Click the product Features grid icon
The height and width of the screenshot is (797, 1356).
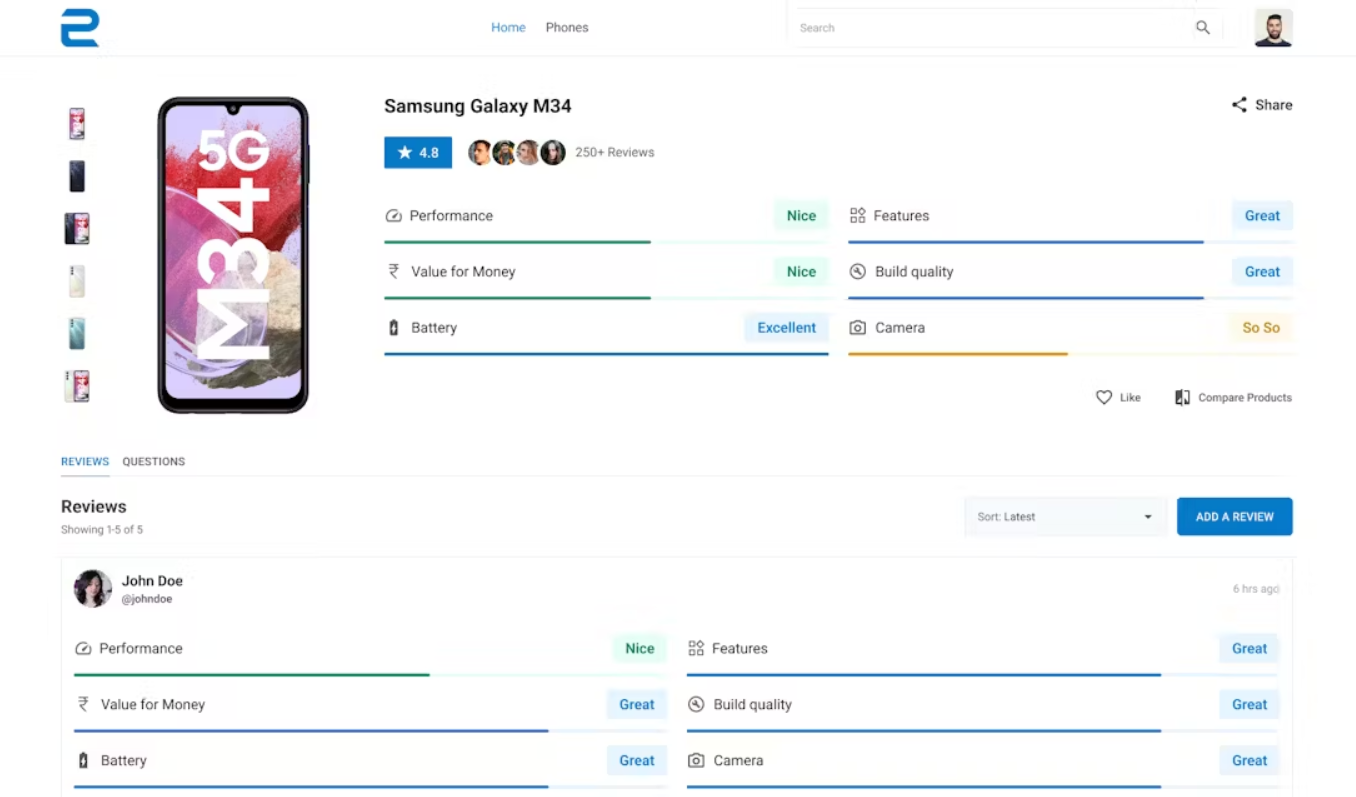pos(857,216)
